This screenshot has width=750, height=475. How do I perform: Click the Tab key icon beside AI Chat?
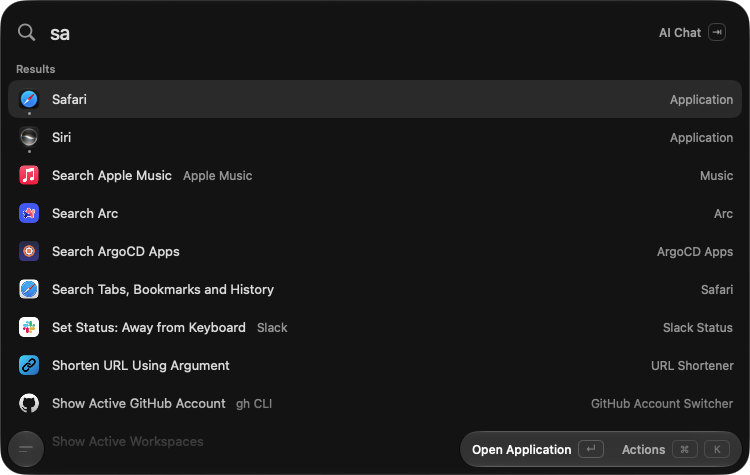(717, 32)
